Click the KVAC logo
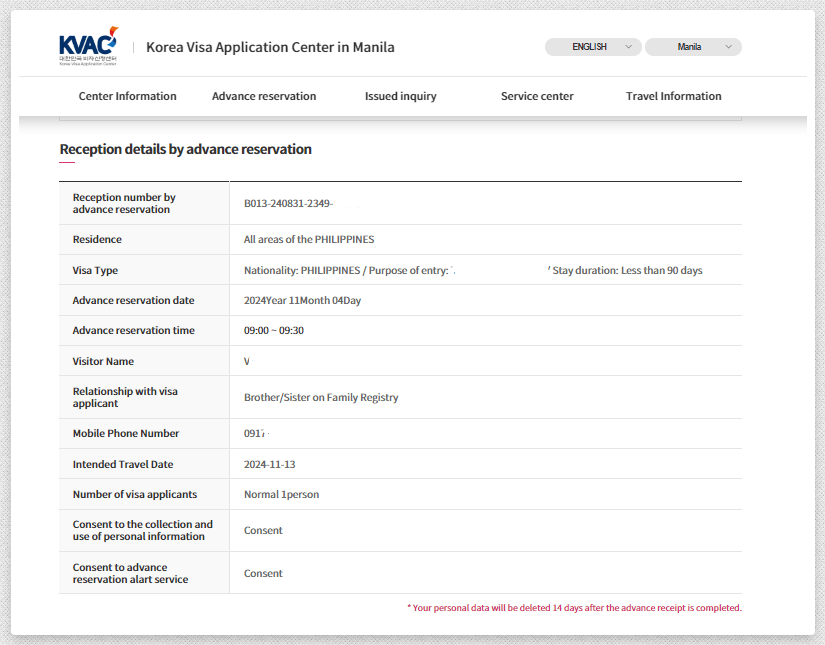The height and width of the screenshot is (645, 825). 88,46
